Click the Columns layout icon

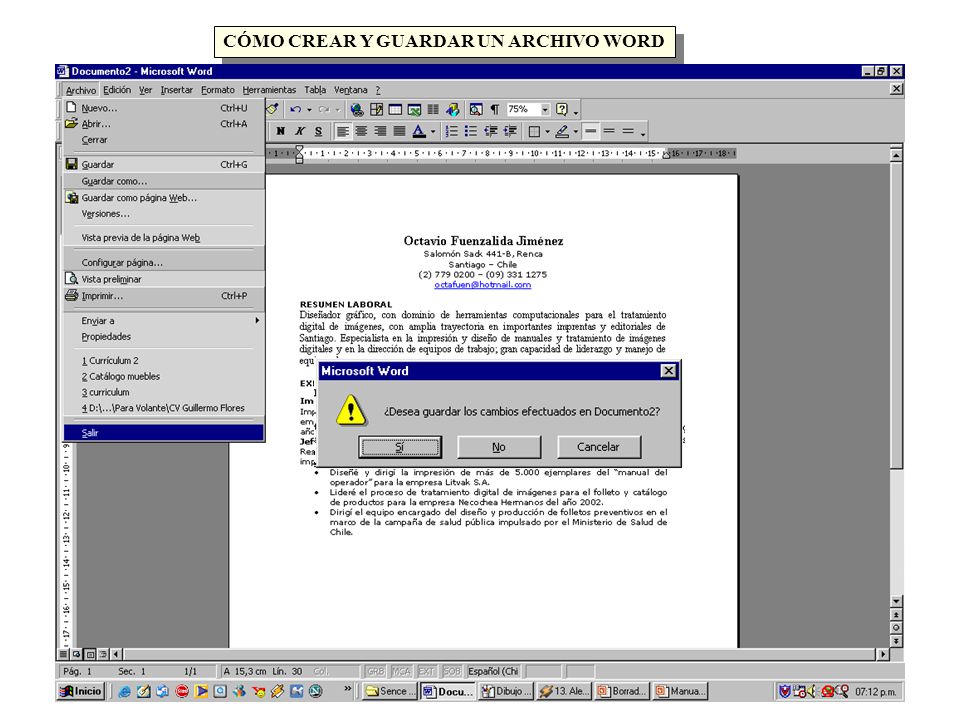click(433, 110)
